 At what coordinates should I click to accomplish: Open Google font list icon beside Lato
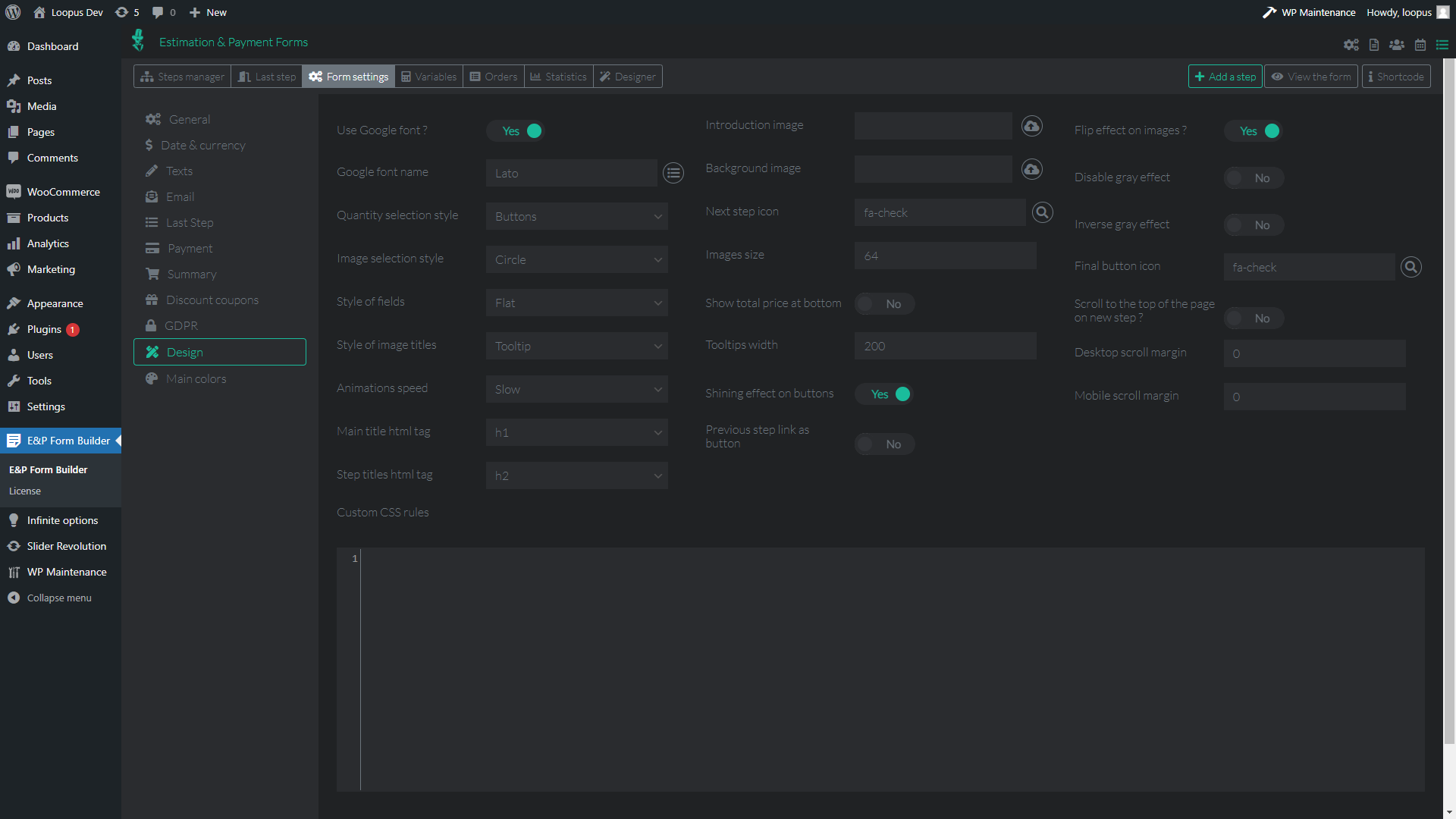tap(673, 173)
